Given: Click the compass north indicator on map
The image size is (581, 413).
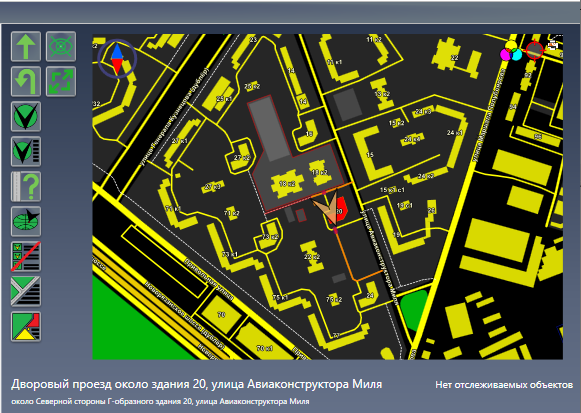Looking at the screenshot, I should click(117, 59).
